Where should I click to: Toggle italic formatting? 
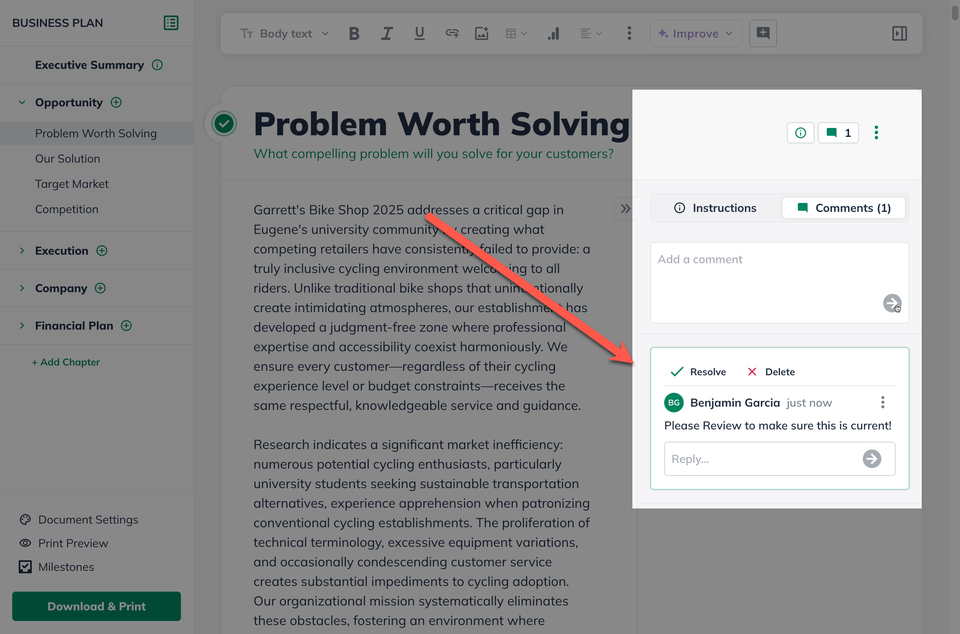click(386, 34)
